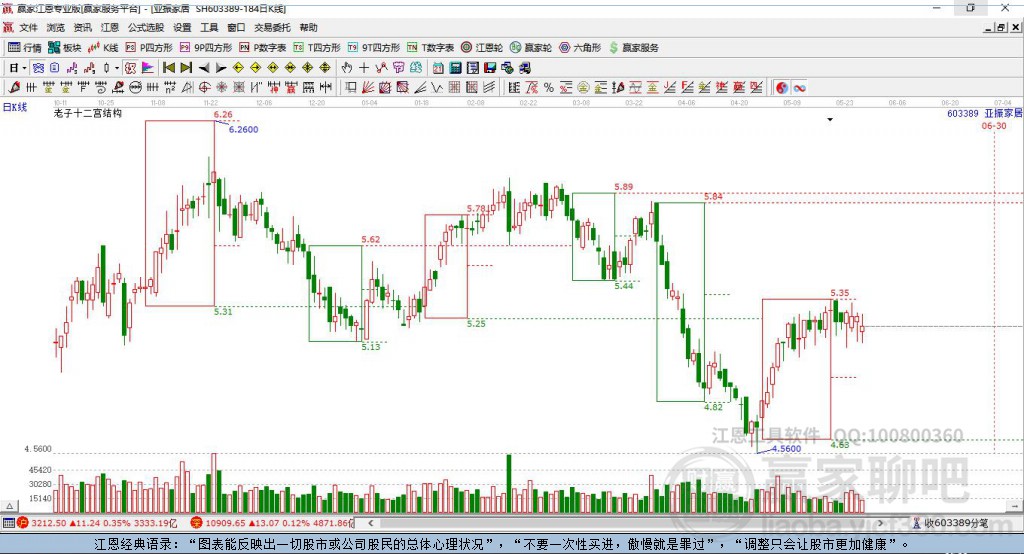Click the 603389 stock code
1024x554 pixels.
point(963,114)
